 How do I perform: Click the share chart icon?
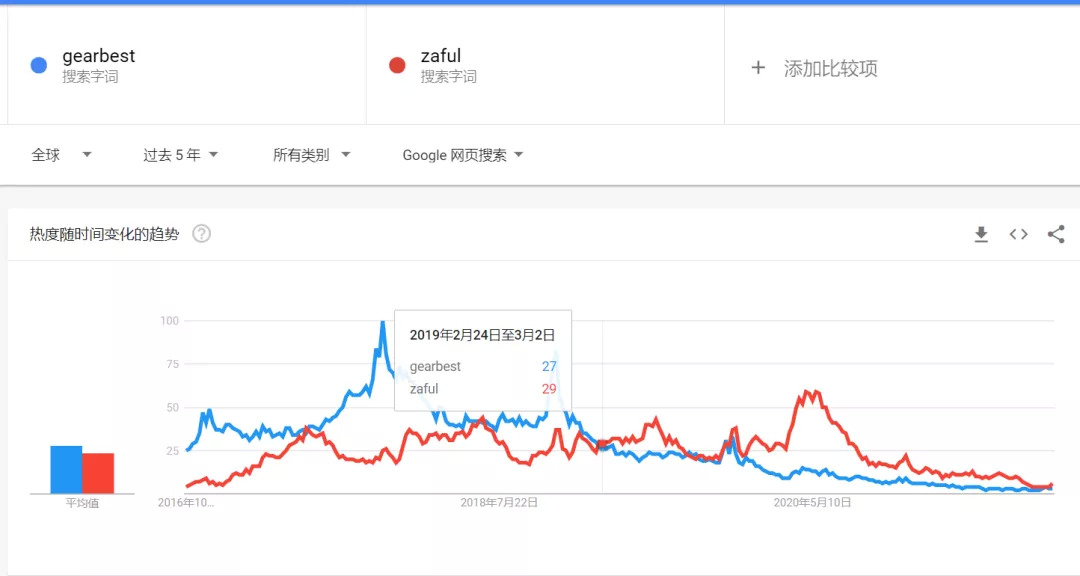click(x=1056, y=234)
